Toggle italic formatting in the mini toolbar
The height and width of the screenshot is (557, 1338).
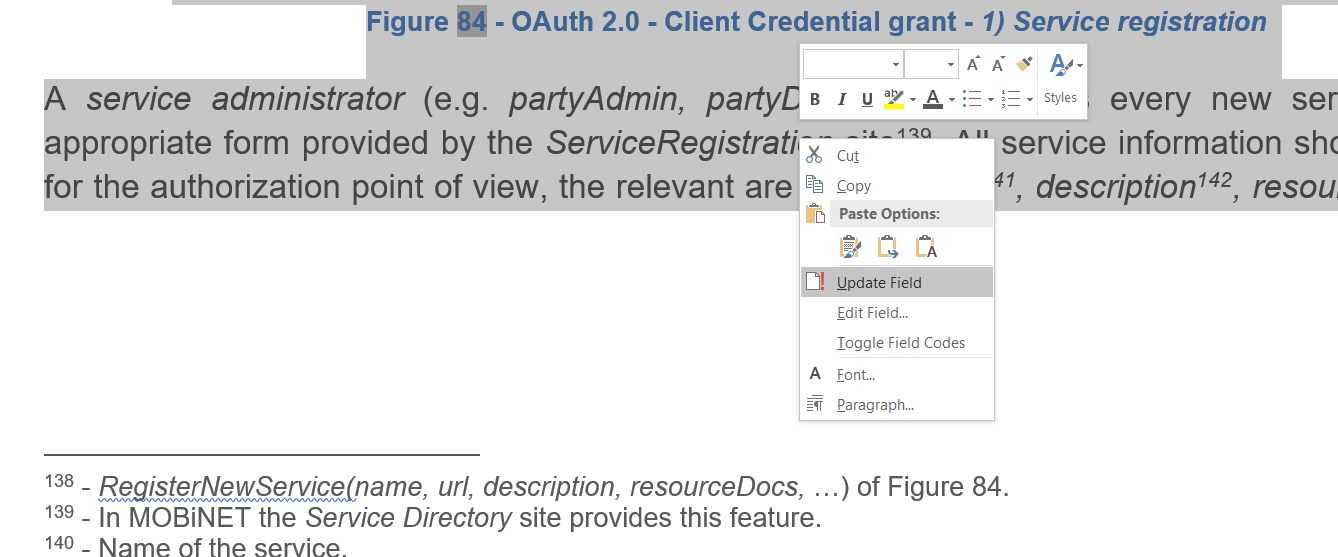[x=841, y=99]
